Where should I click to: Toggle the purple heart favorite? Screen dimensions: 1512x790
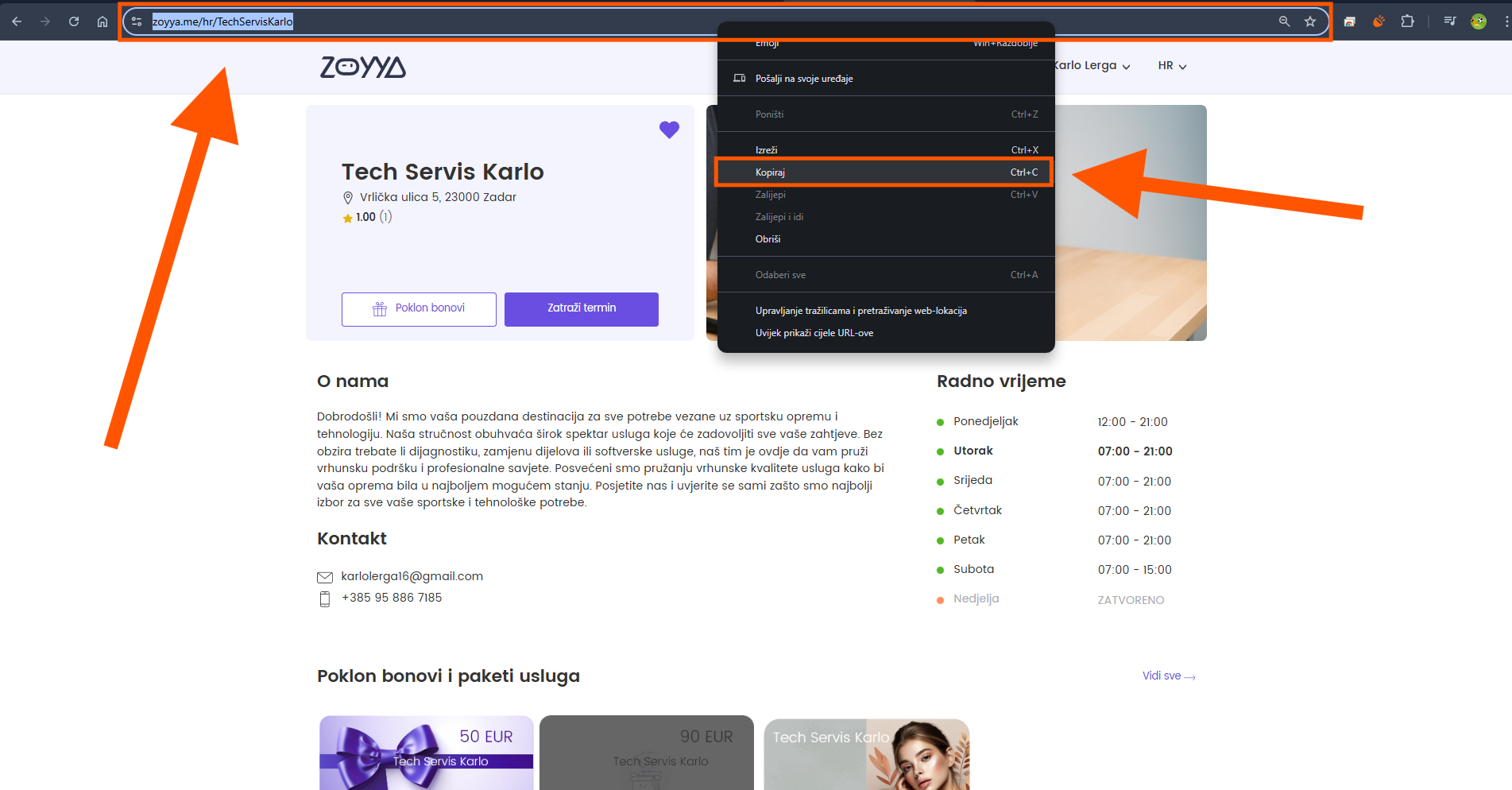tap(669, 130)
